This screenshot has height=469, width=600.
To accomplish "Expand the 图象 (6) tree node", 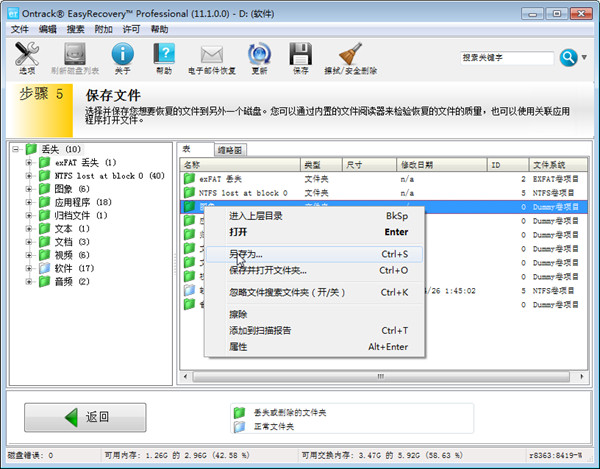I will pos(28,189).
